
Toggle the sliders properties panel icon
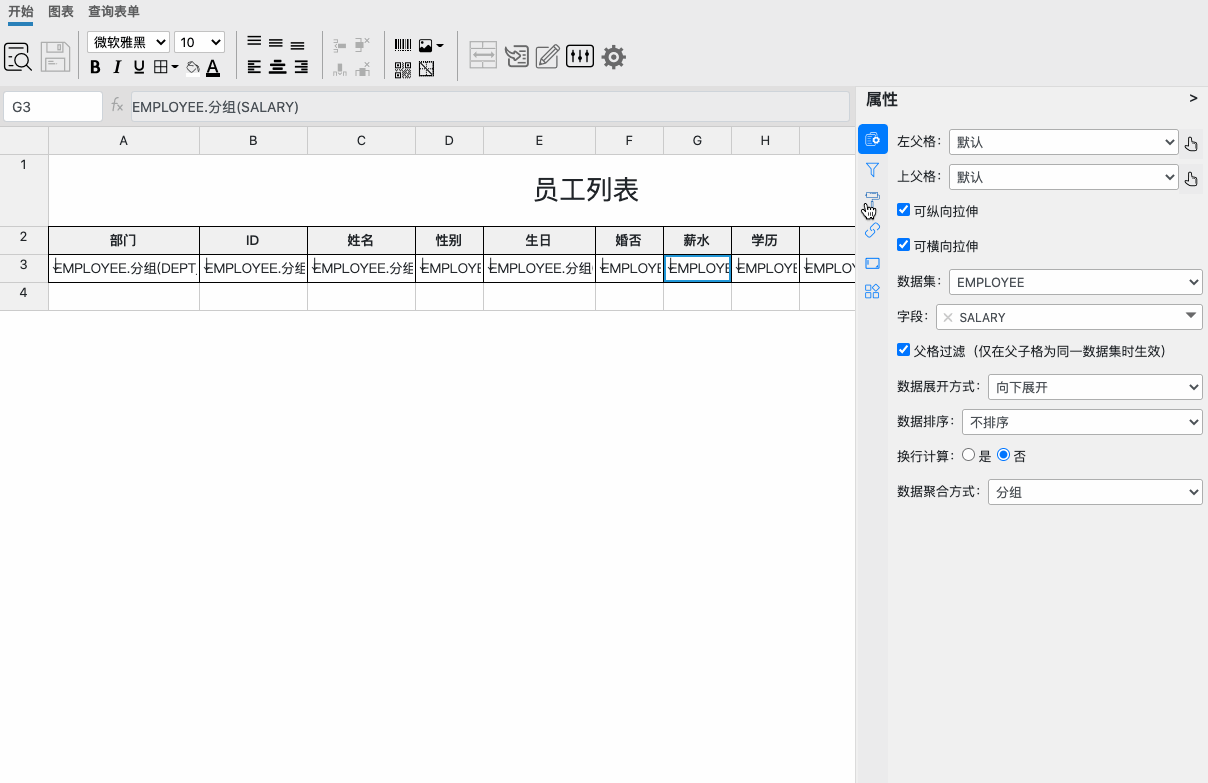click(x=580, y=56)
